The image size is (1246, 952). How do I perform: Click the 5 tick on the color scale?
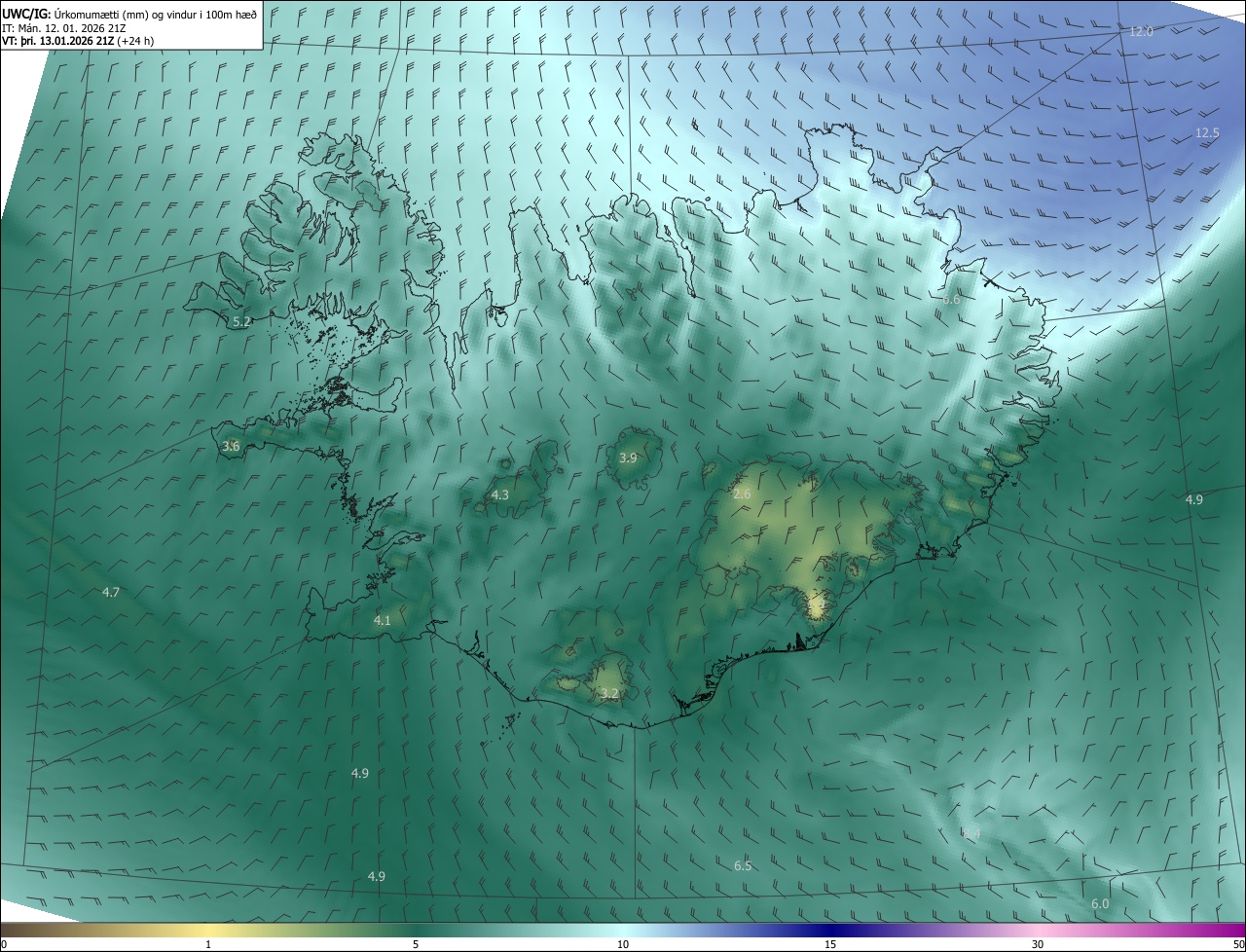click(x=416, y=944)
